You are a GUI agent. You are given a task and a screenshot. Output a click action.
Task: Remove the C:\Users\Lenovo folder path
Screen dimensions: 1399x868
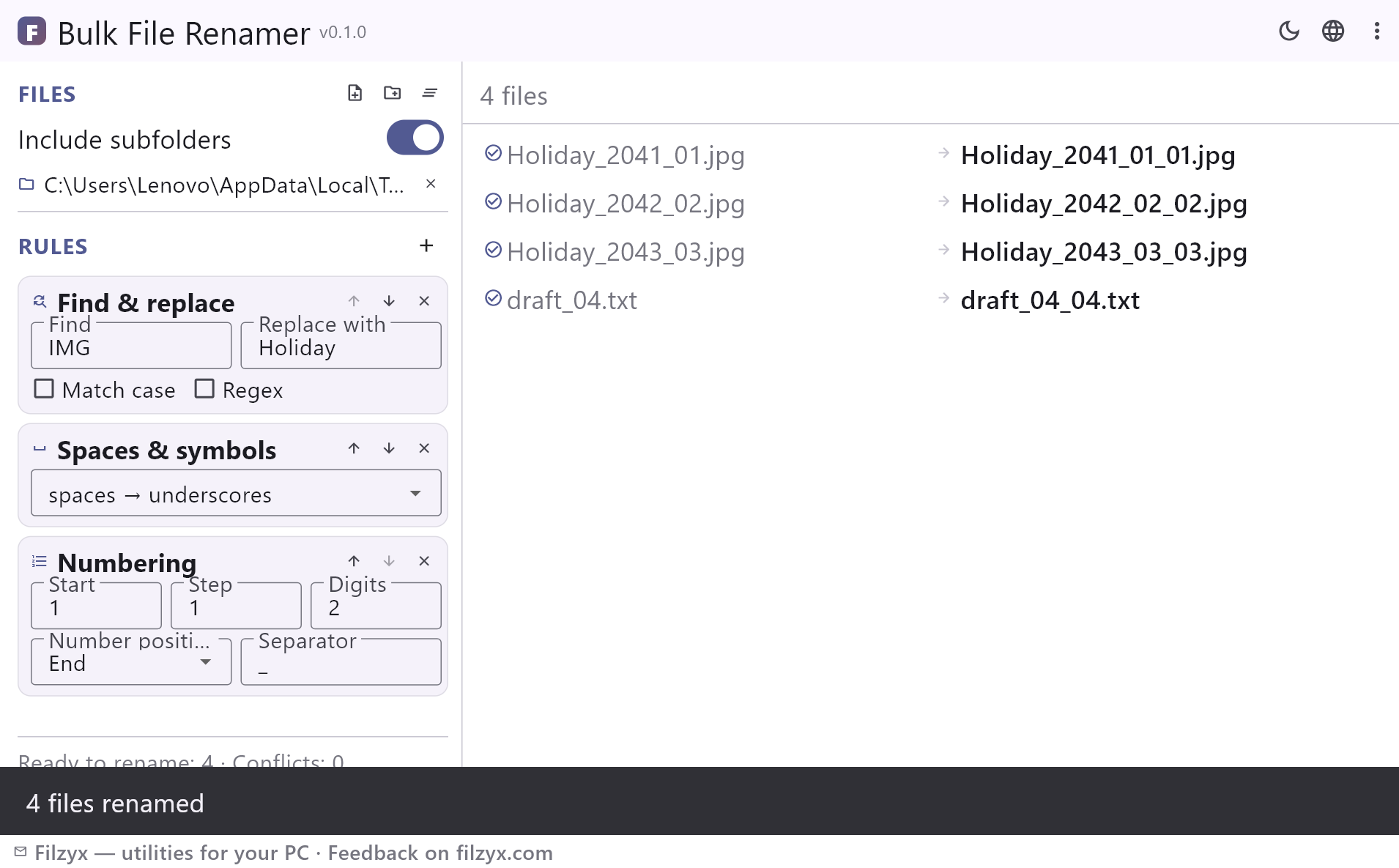click(x=431, y=184)
